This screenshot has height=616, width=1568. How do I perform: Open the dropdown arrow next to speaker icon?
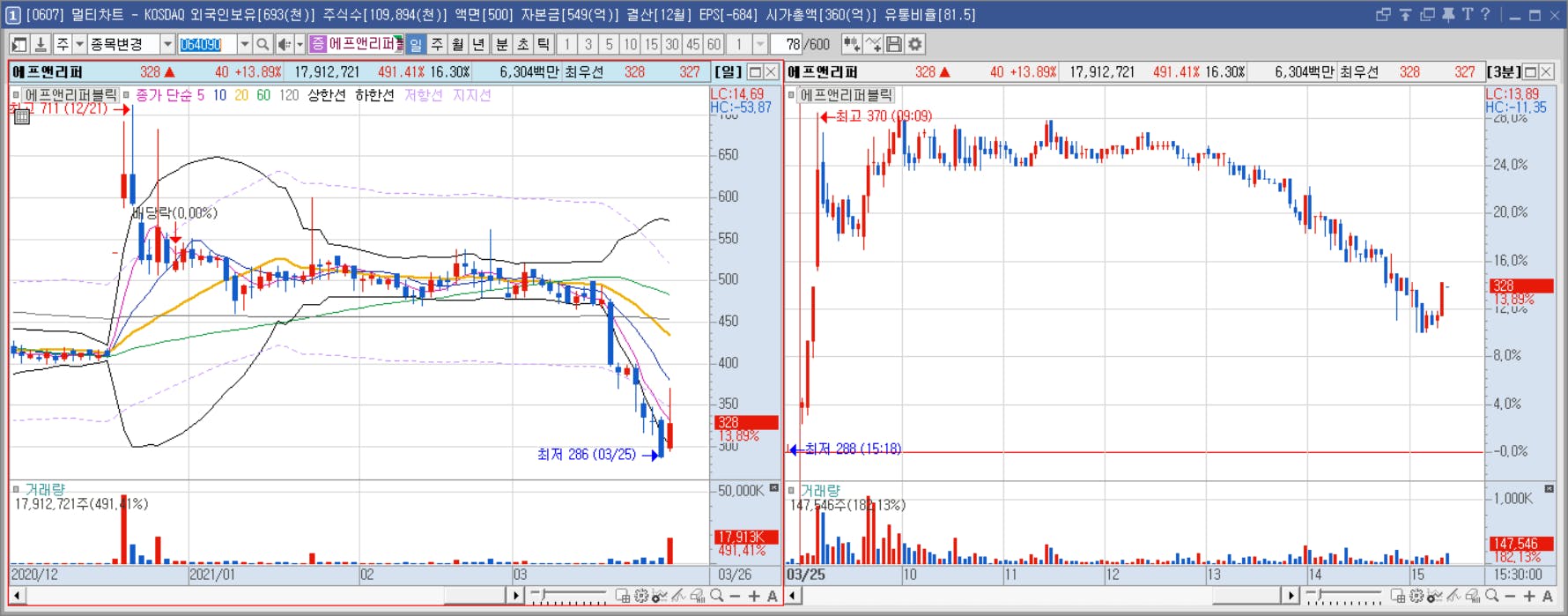pyautogui.click(x=300, y=44)
